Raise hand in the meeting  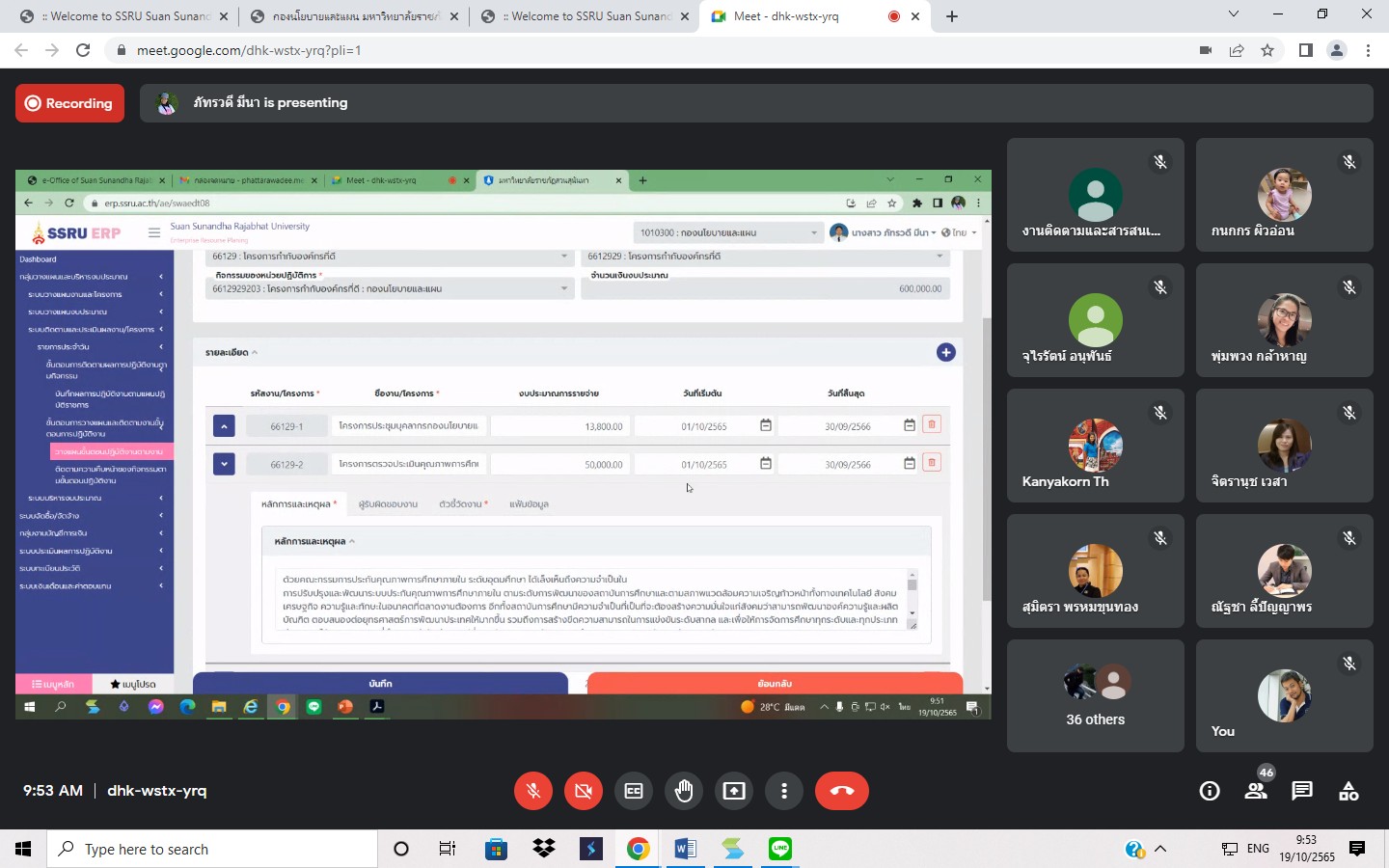point(684,791)
